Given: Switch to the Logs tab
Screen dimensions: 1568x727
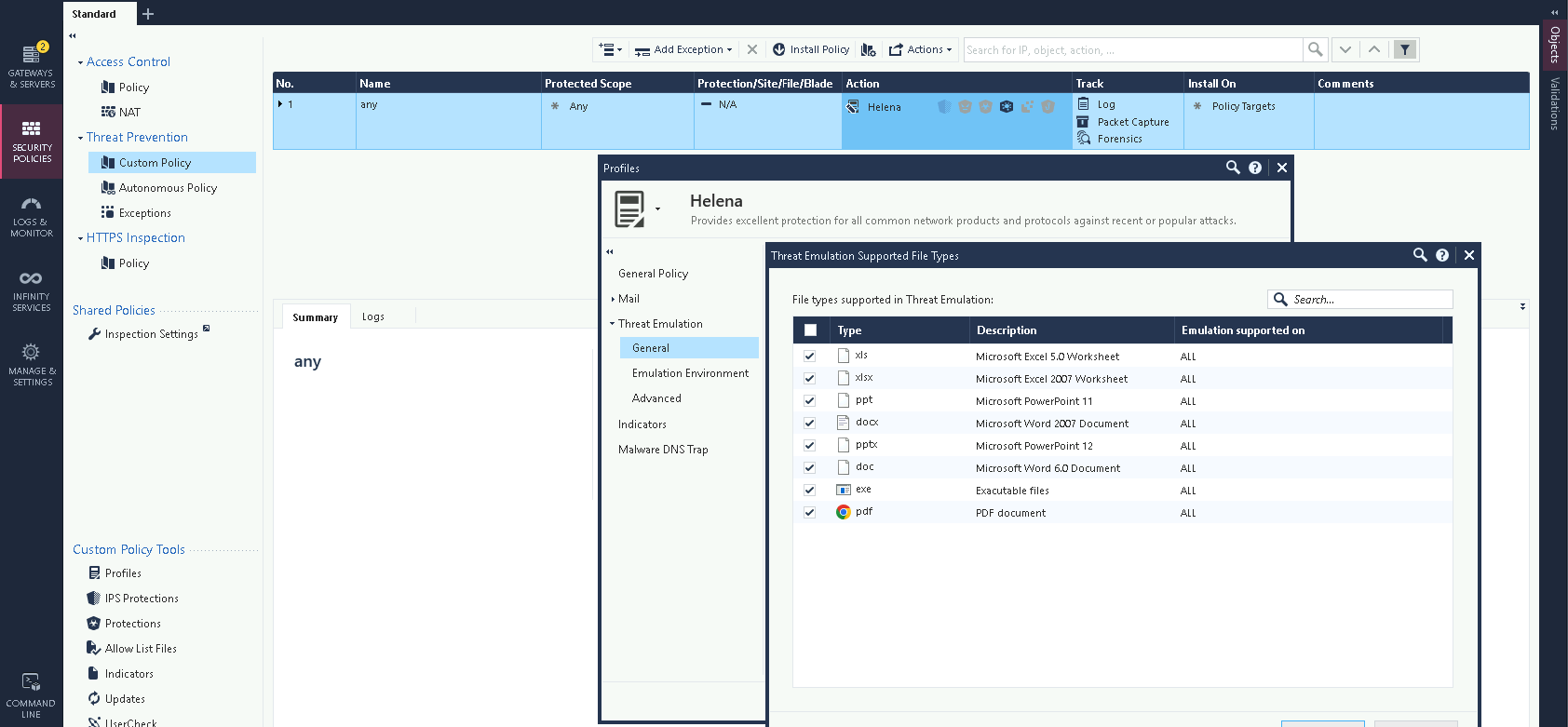Looking at the screenshot, I should point(373,316).
